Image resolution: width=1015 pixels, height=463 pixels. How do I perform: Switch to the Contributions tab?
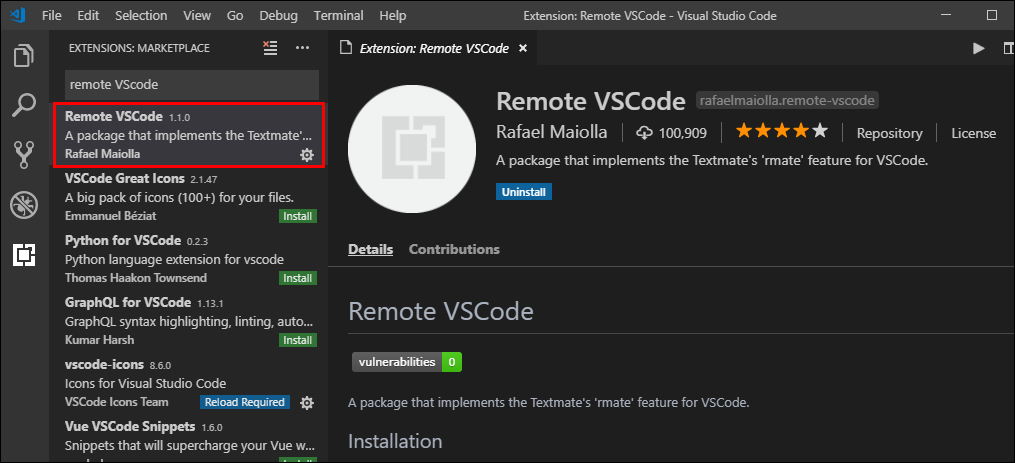tap(454, 249)
